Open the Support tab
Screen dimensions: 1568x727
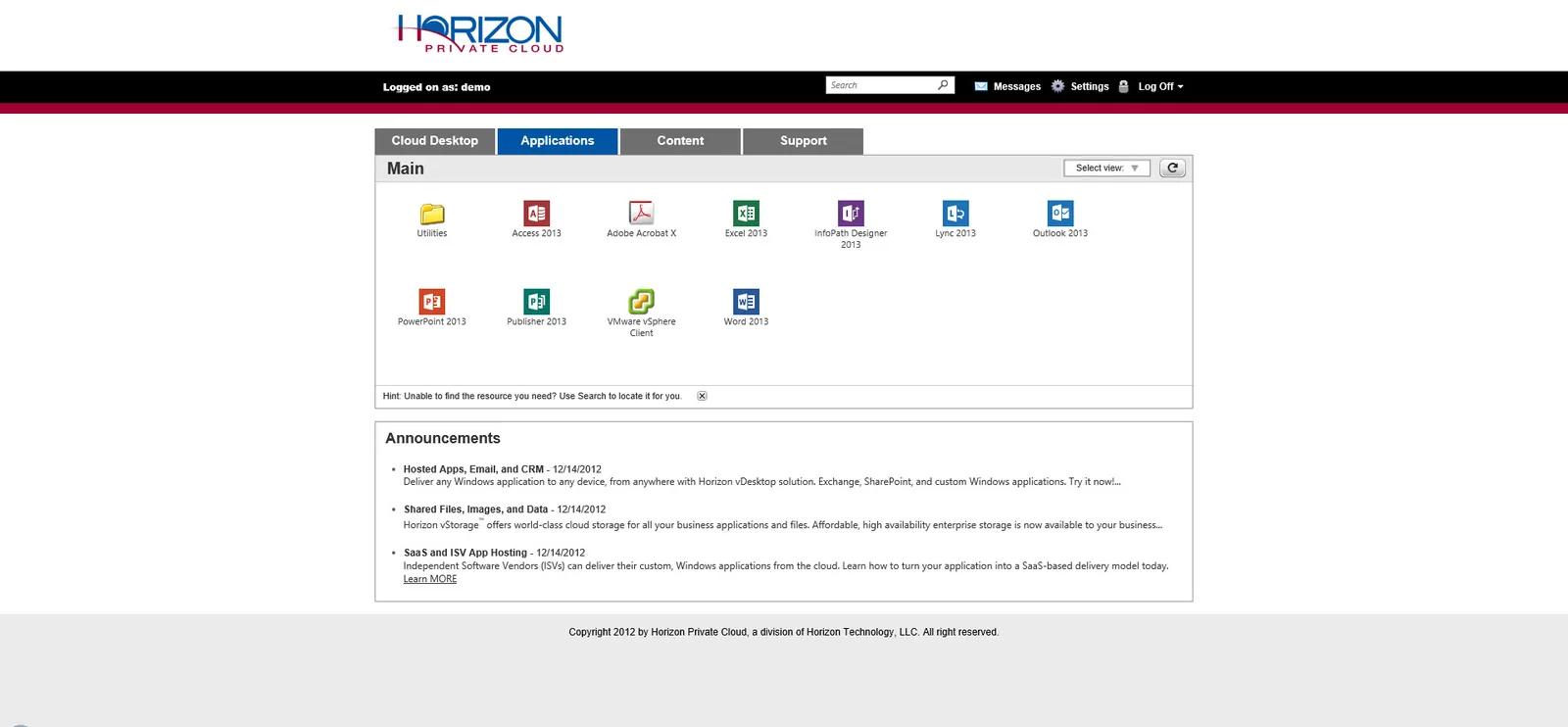(804, 141)
